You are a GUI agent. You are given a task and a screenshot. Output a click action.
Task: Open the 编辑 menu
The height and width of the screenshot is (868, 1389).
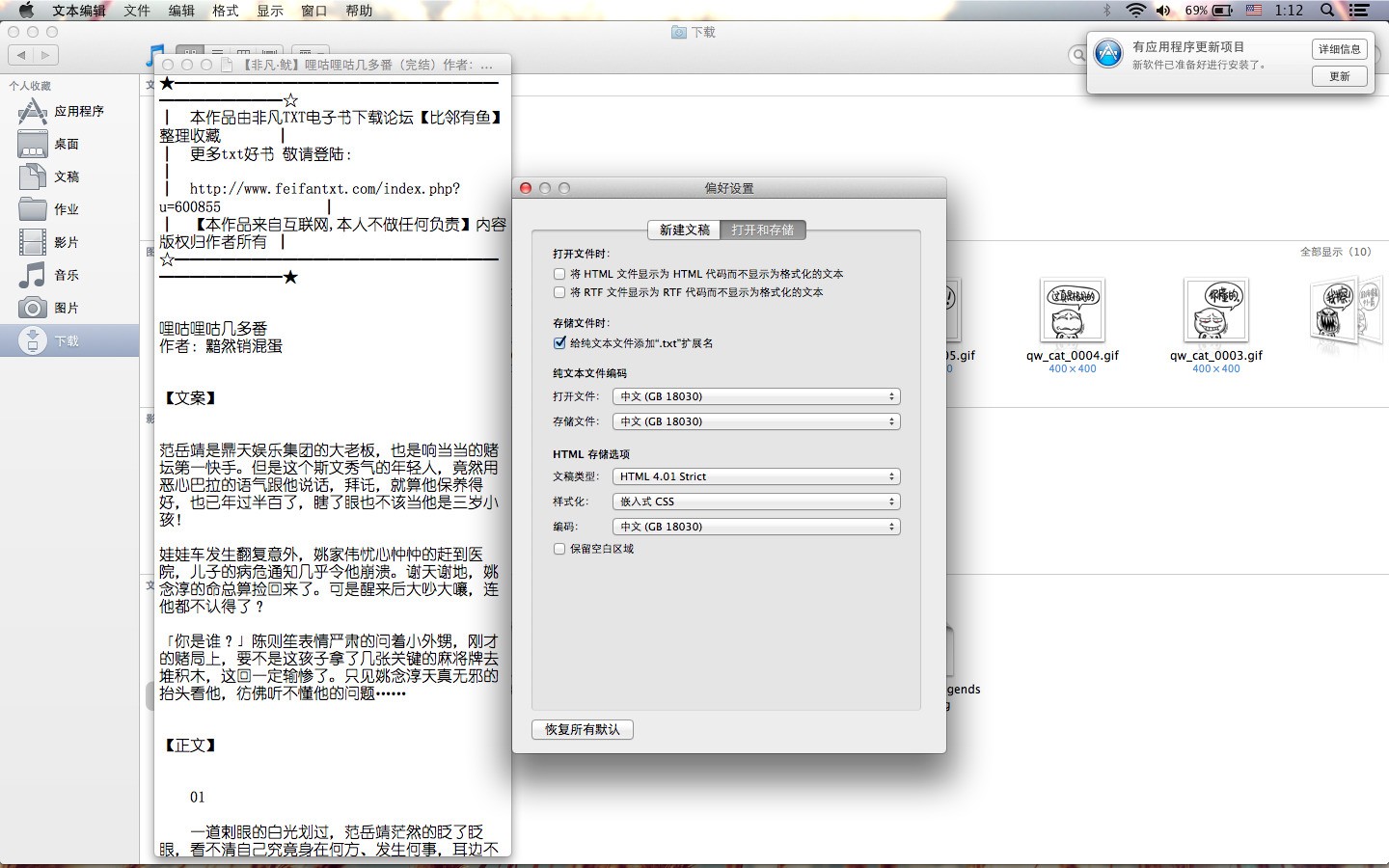pos(181,11)
